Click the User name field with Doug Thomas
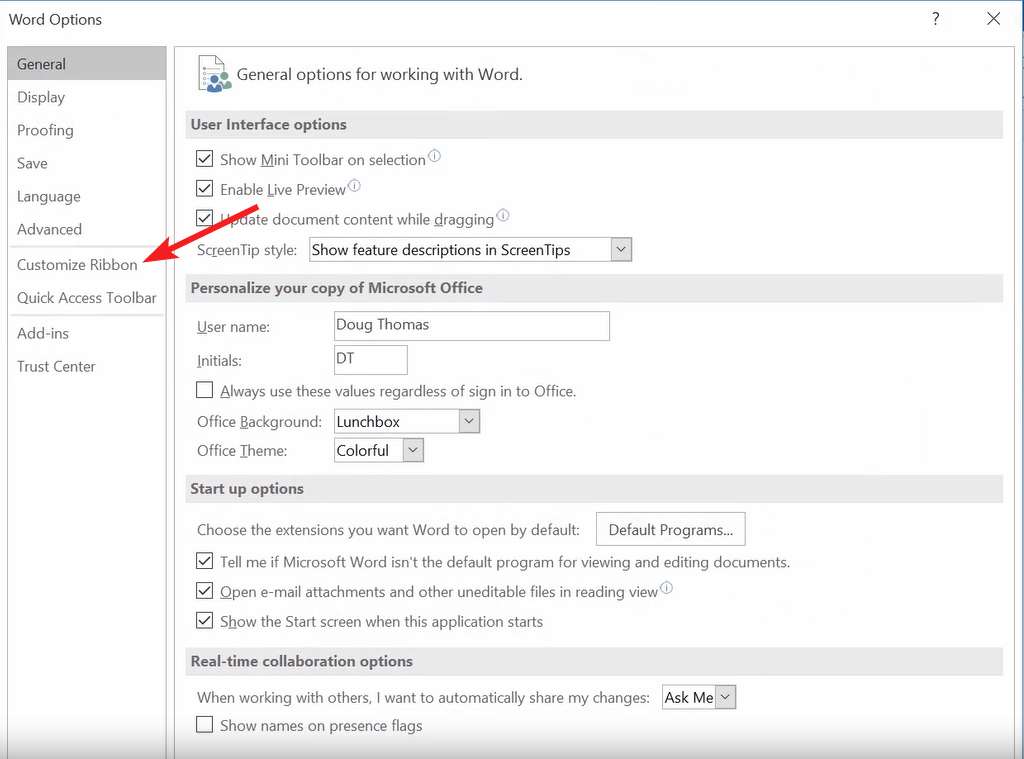The width and height of the screenshot is (1024, 759). click(x=472, y=325)
